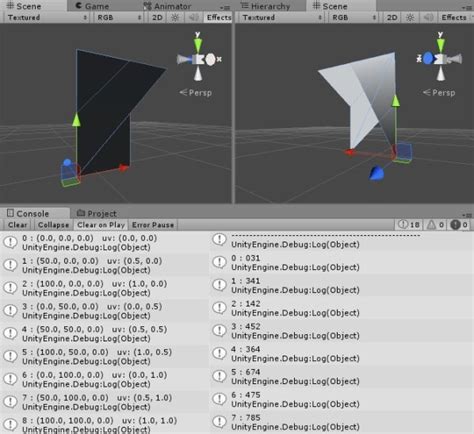Click green Y axis cone on left gizmo

(x=198, y=45)
